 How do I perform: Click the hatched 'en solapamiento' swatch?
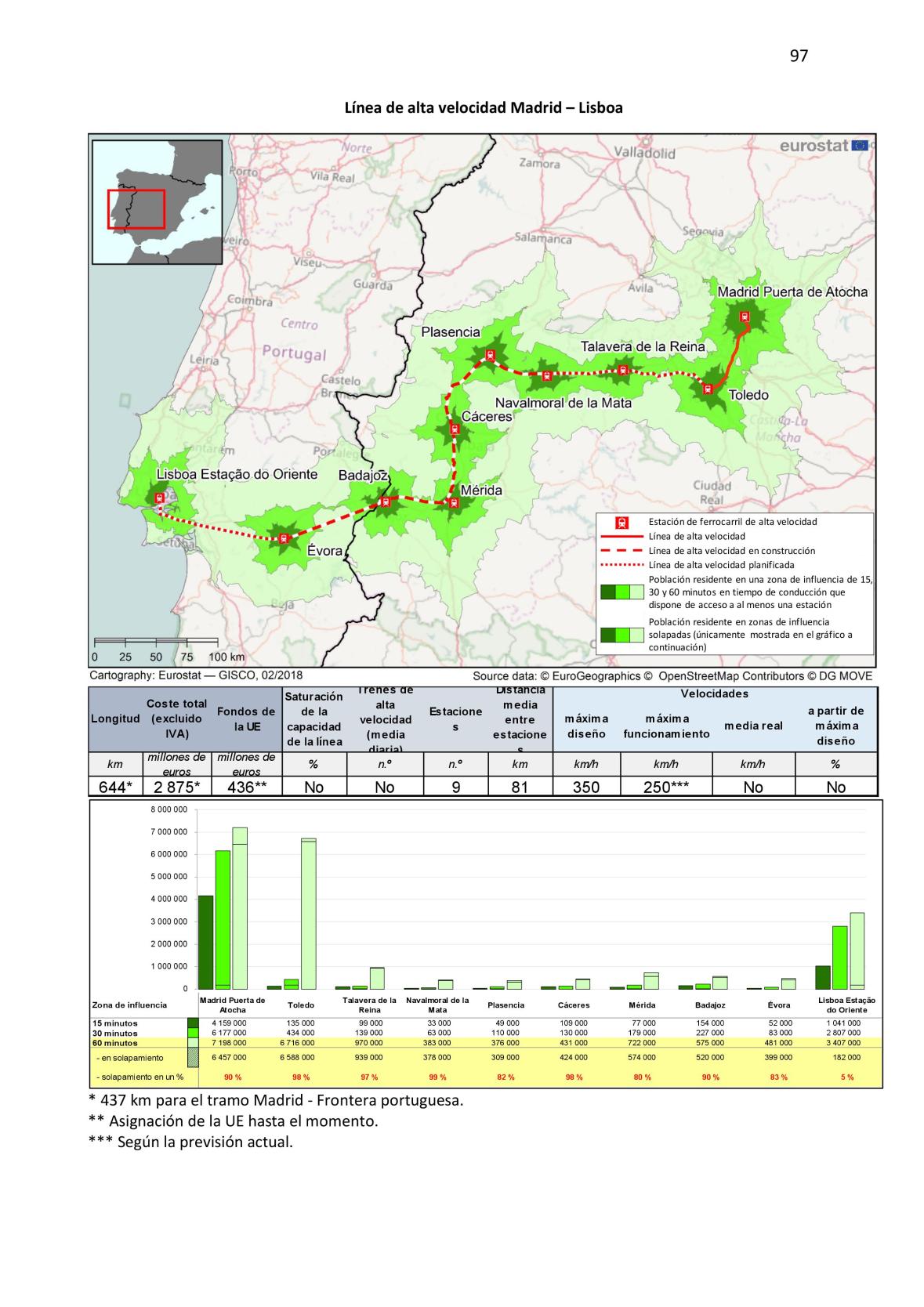coord(193,1058)
